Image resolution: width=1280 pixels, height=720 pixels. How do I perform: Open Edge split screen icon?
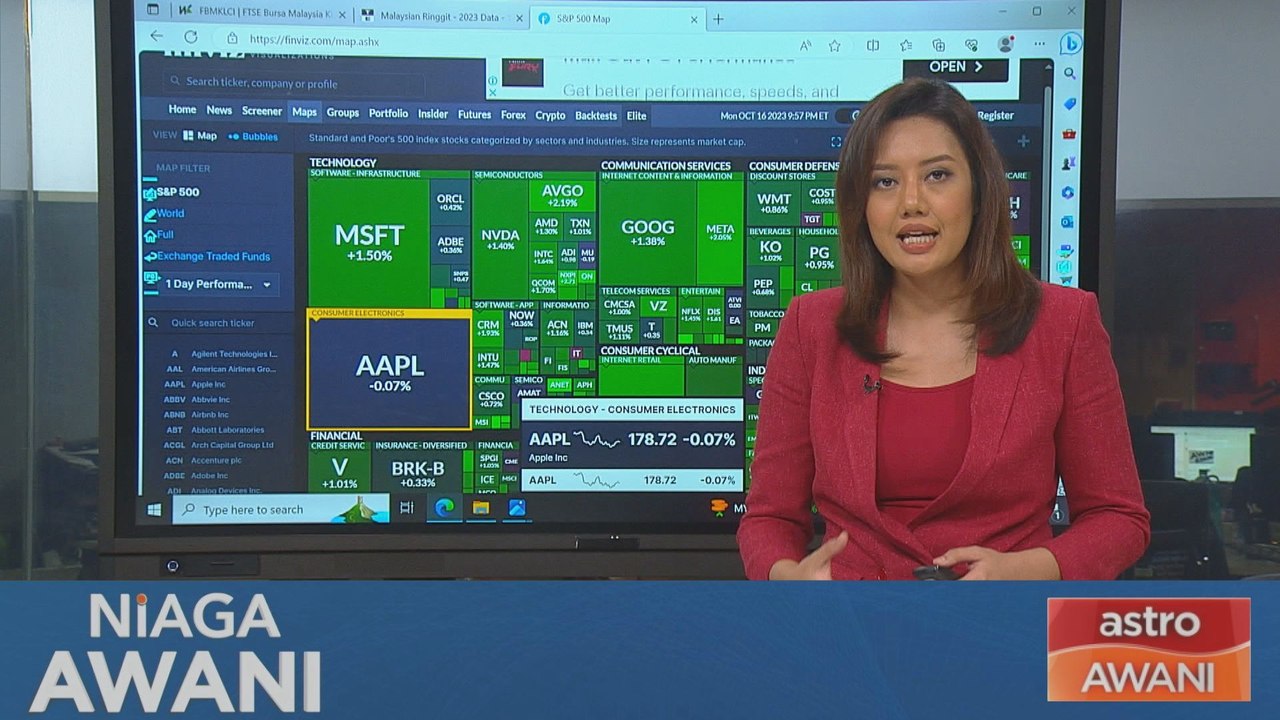873,45
